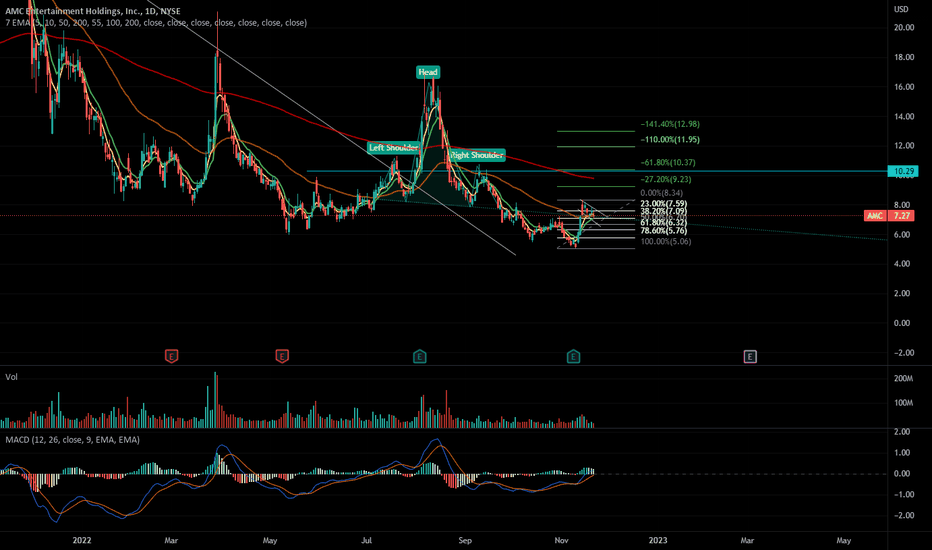Click the 2022 label on the time axis

(82, 540)
